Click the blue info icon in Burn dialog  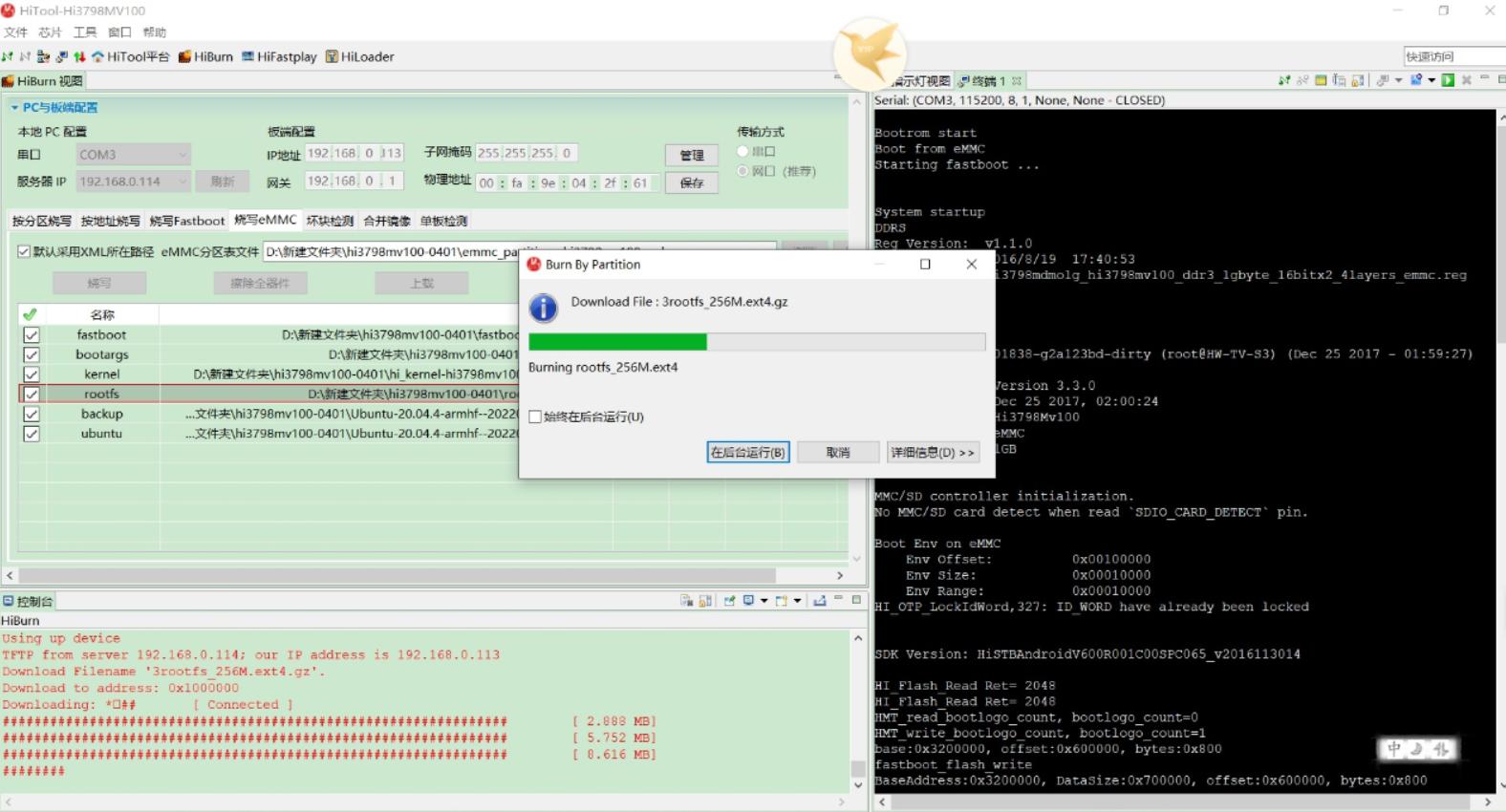click(543, 308)
